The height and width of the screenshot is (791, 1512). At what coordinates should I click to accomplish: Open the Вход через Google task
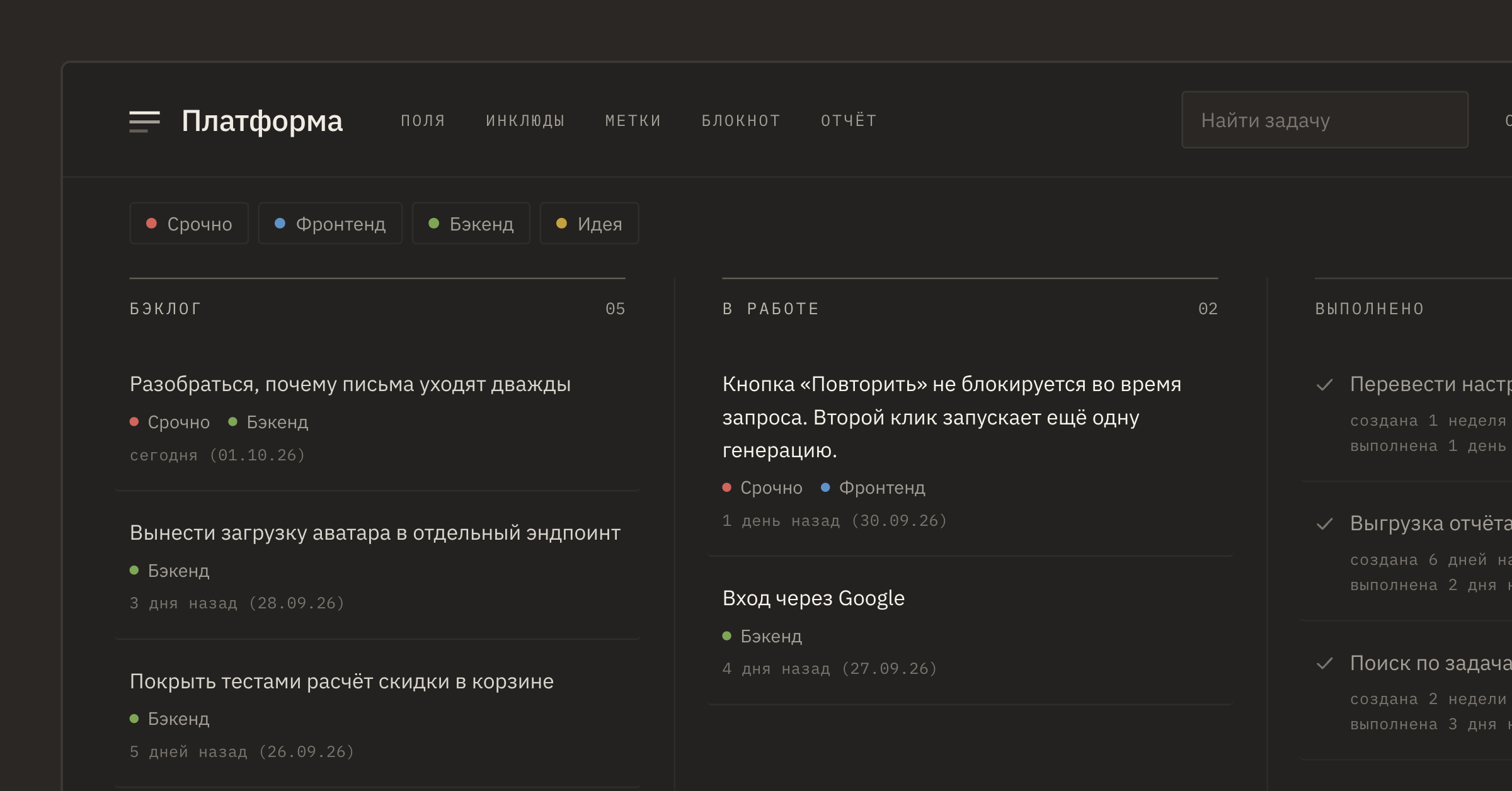click(x=813, y=598)
